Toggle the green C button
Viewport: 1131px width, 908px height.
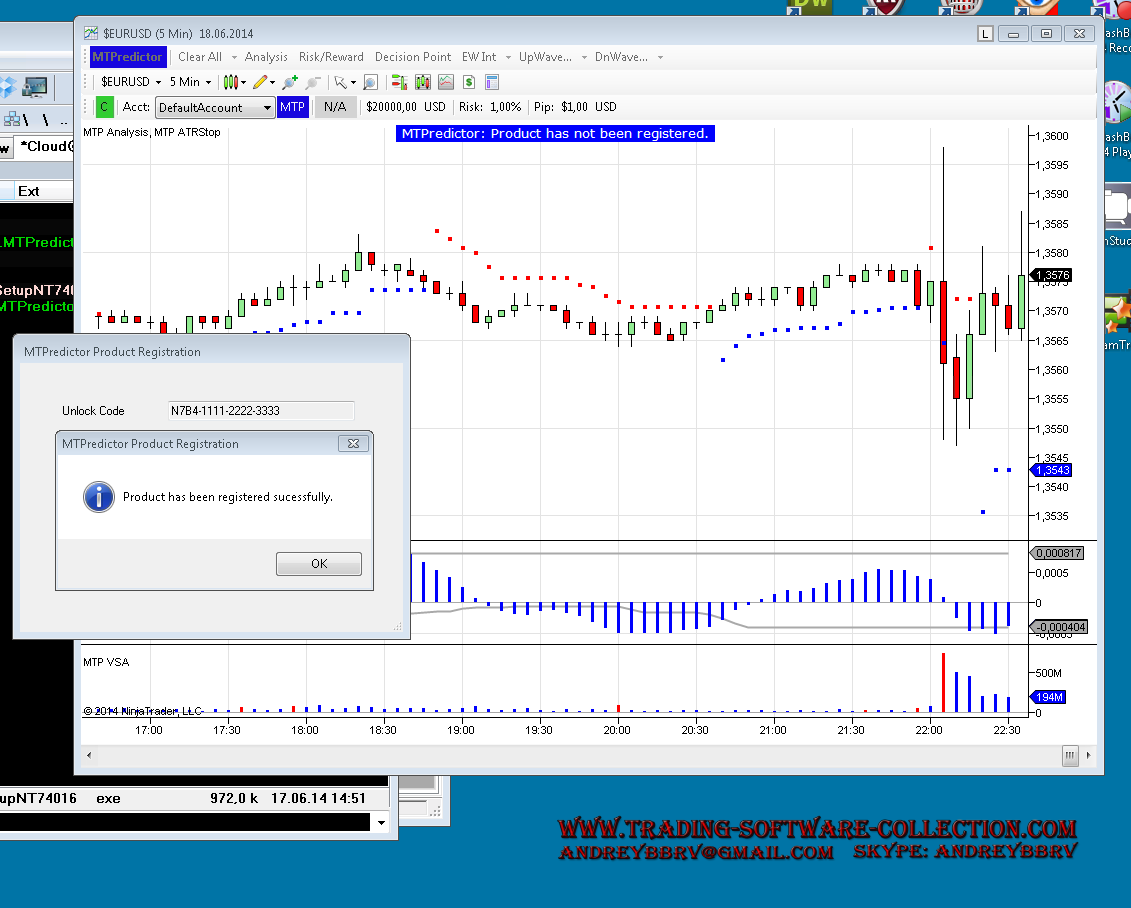coord(104,107)
